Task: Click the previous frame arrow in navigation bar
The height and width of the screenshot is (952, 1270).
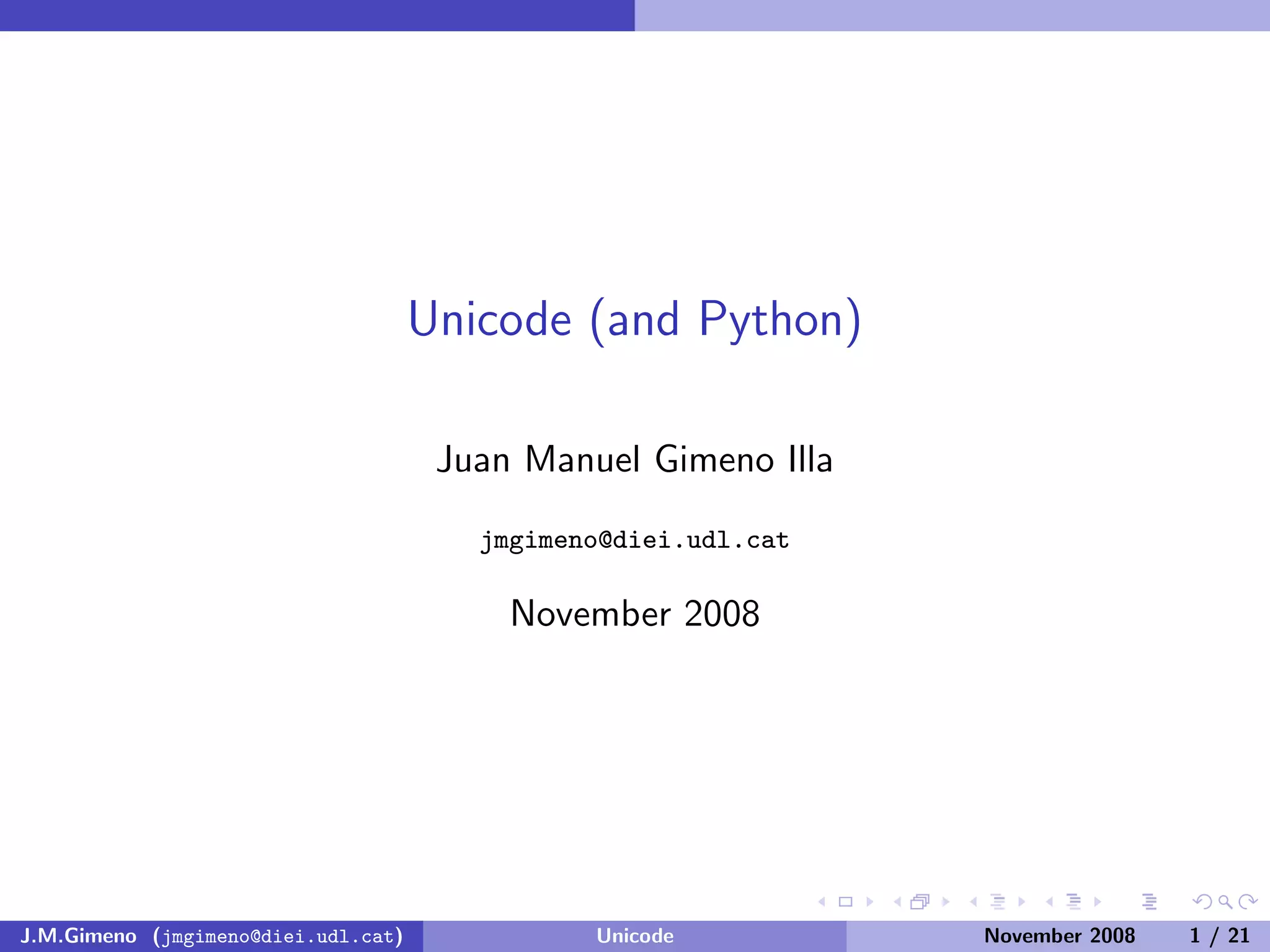Action: pos(897,902)
